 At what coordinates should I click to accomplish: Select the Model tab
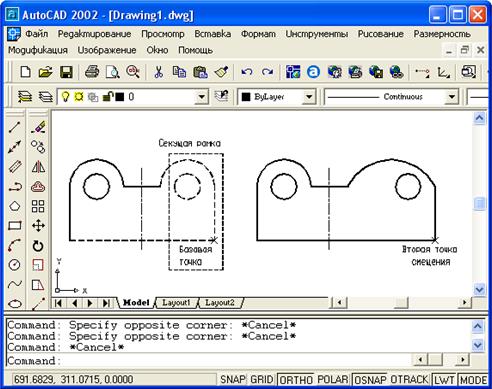coord(136,303)
